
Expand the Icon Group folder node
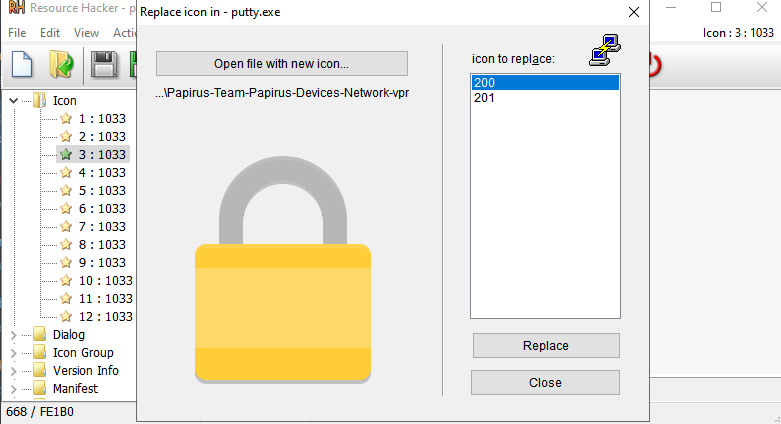(14, 353)
